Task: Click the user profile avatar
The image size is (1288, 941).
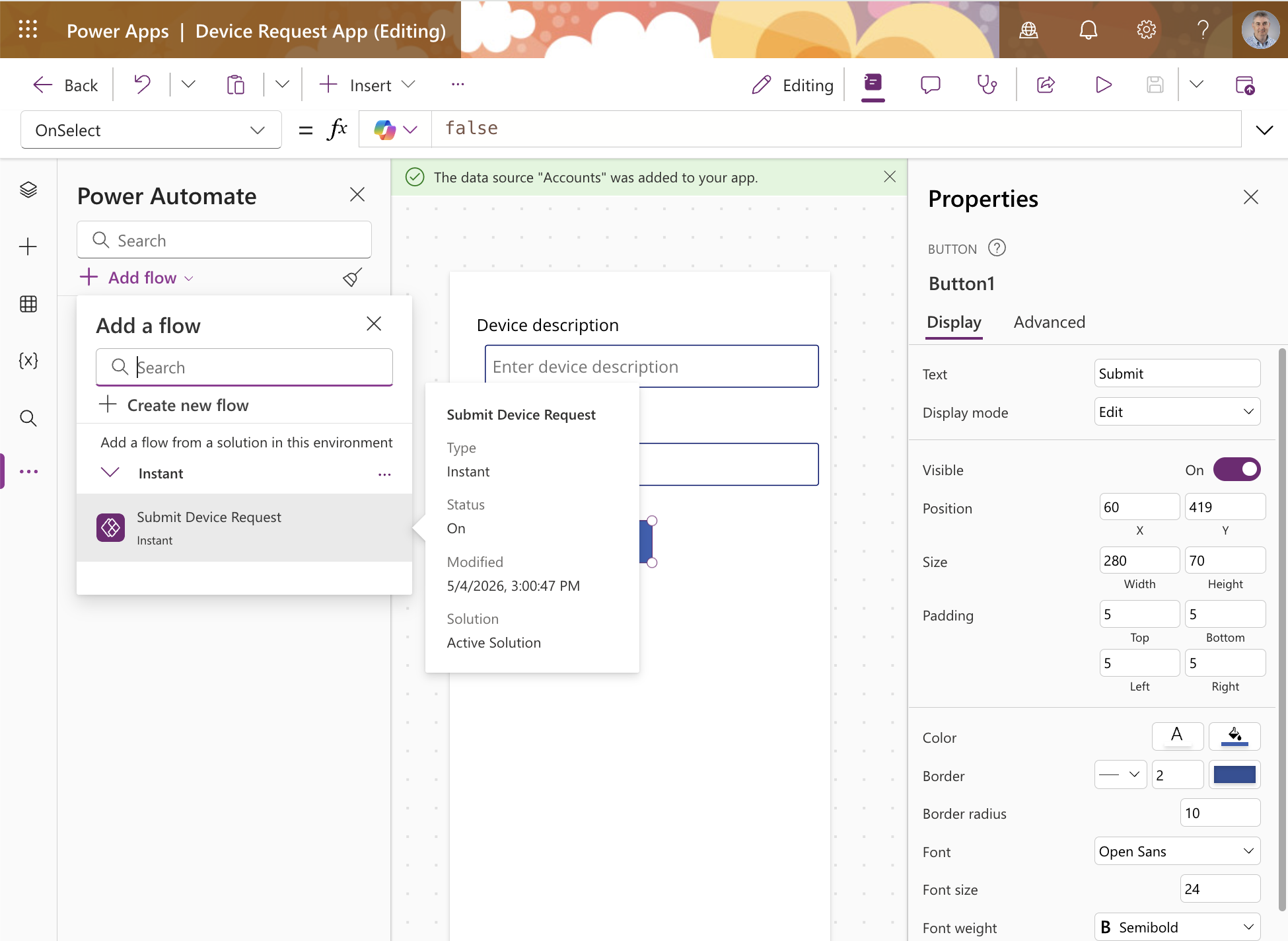Action: point(1260,30)
